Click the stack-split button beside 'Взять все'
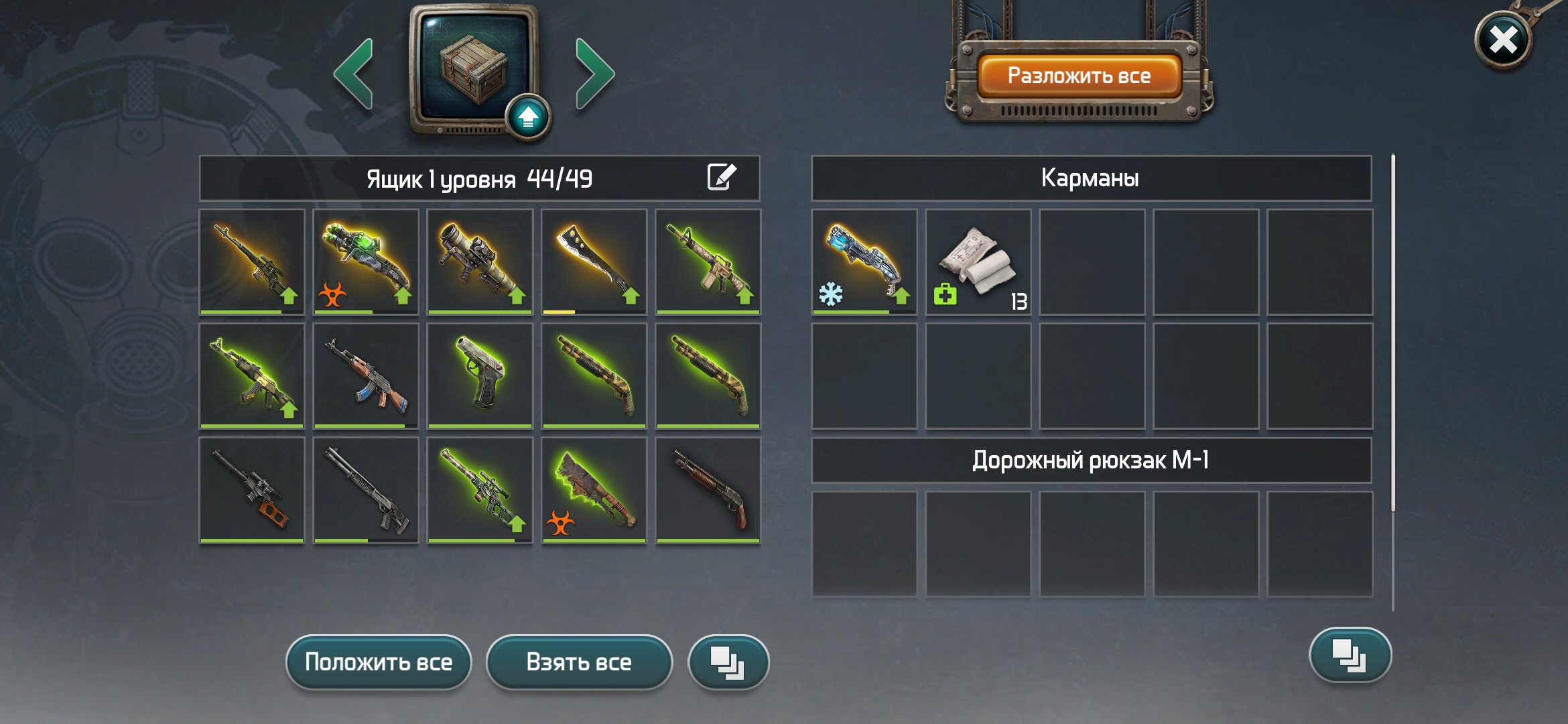The height and width of the screenshot is (724, 1568). [x=728, y=662]
